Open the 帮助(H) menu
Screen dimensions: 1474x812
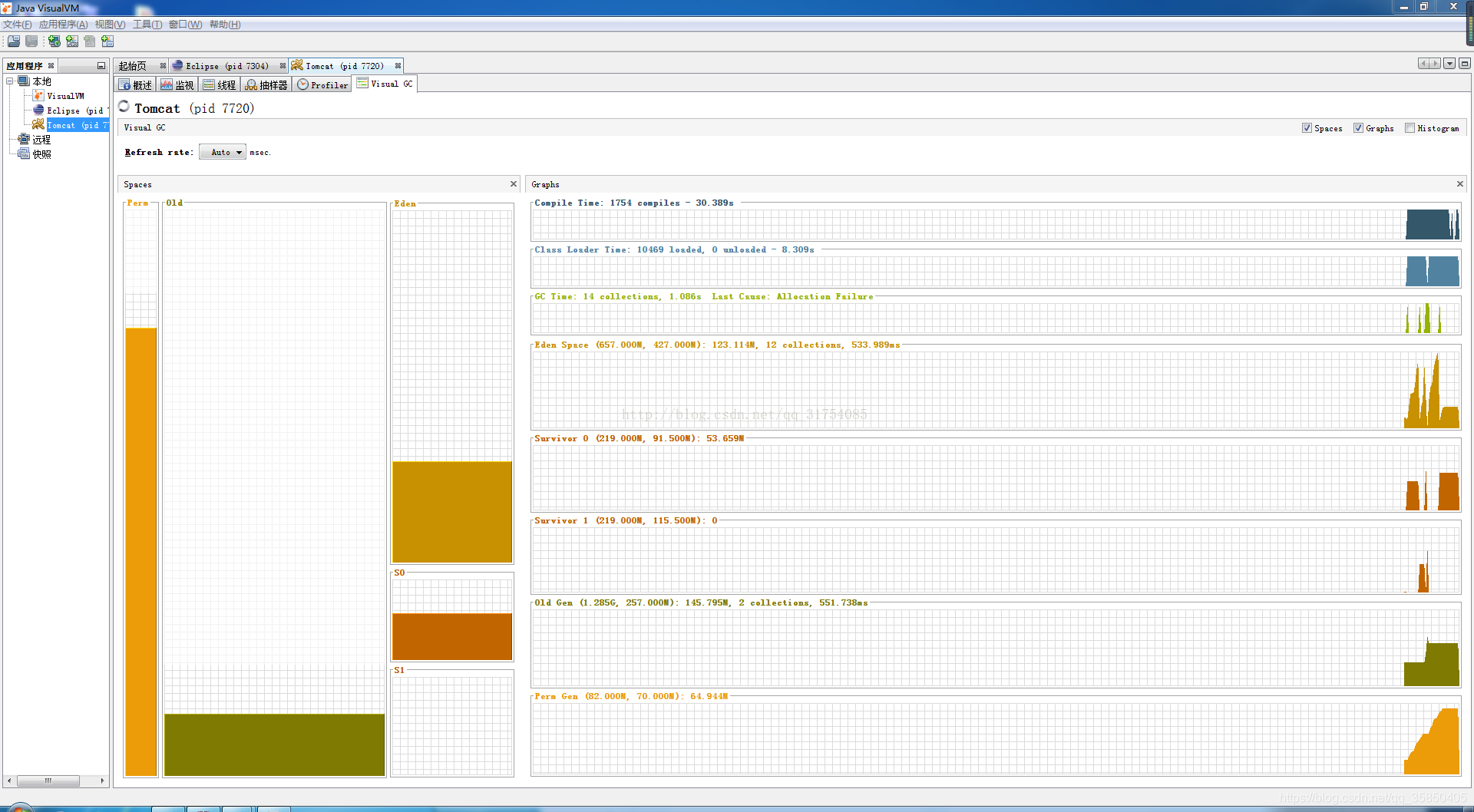225,25
